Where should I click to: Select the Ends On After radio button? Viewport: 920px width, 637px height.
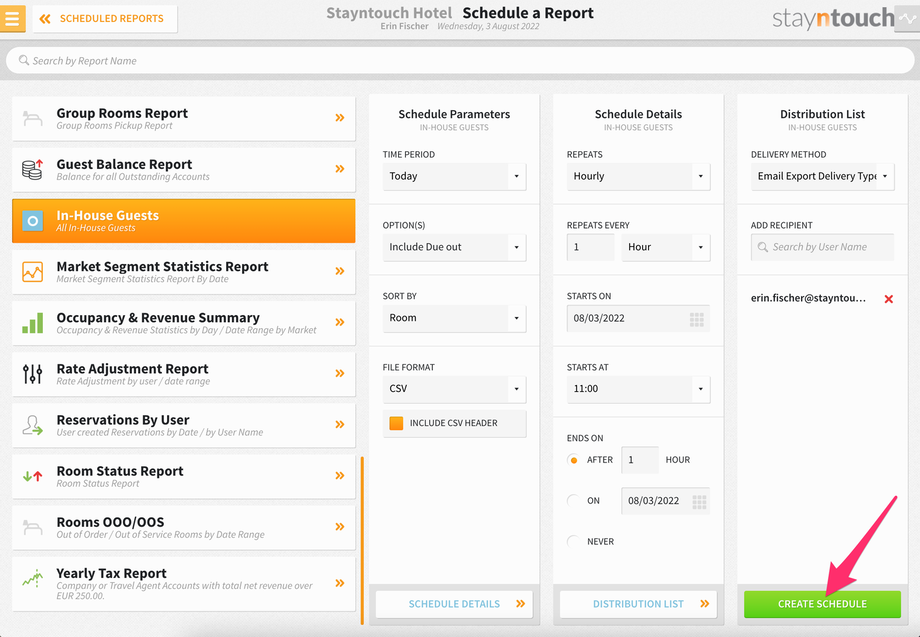[x=573, y=460]
